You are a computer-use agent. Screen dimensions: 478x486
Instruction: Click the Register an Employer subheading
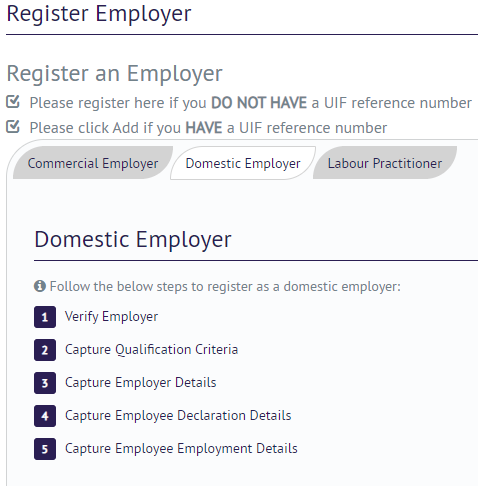tap(114, 73)
